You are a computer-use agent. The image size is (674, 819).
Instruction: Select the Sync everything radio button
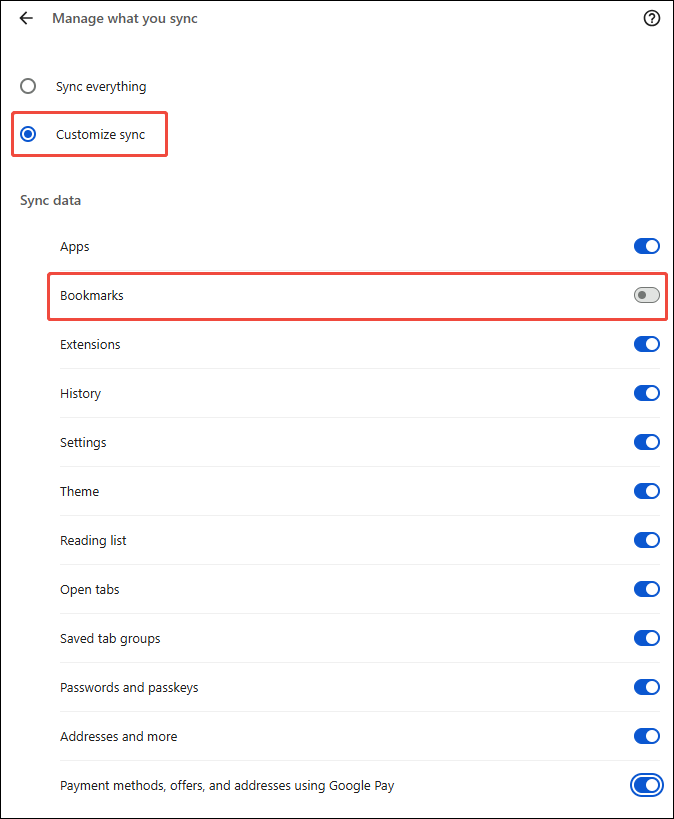(x=28, y=86)
